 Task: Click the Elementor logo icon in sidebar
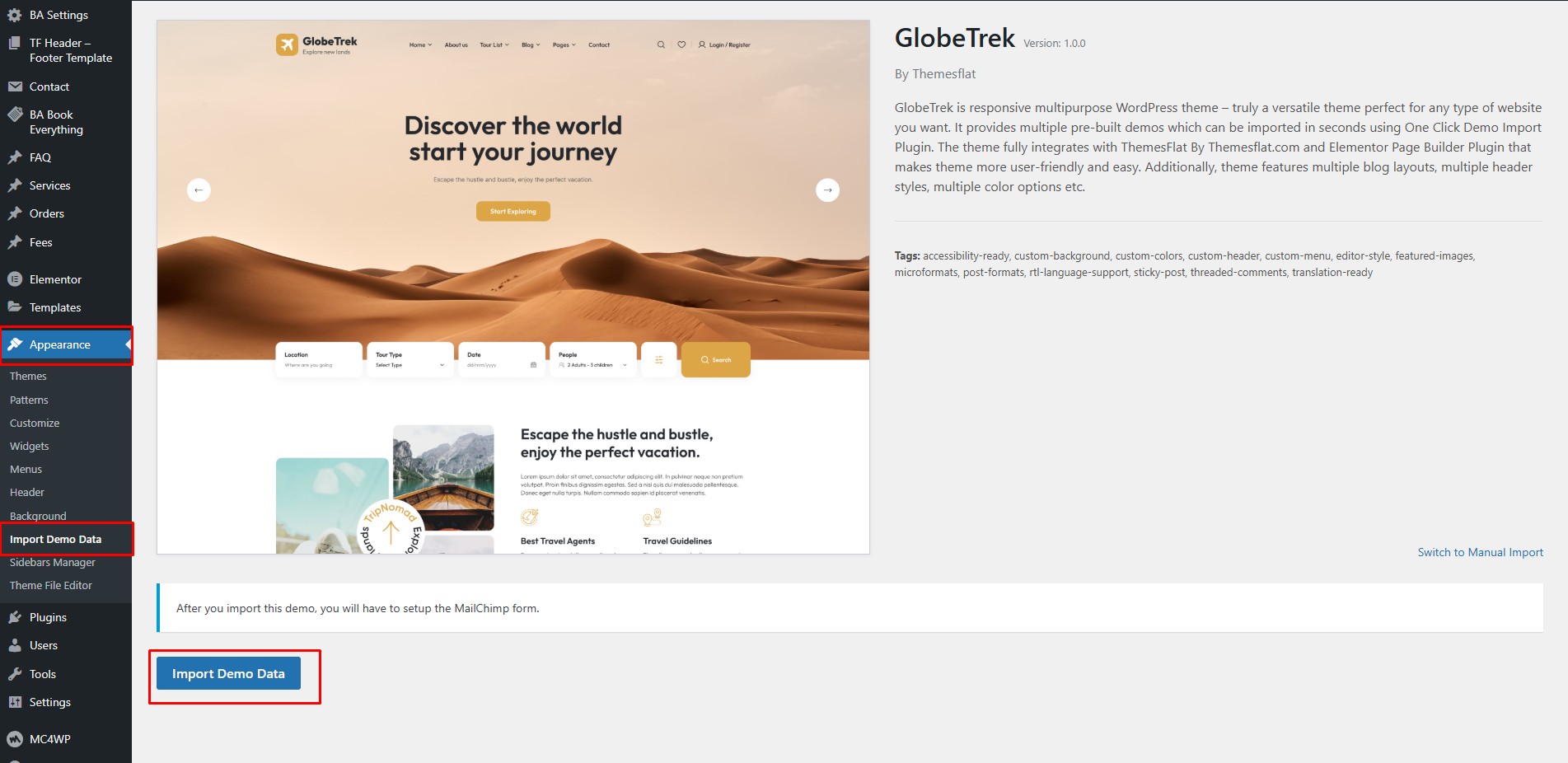click(x=15, y=279)
